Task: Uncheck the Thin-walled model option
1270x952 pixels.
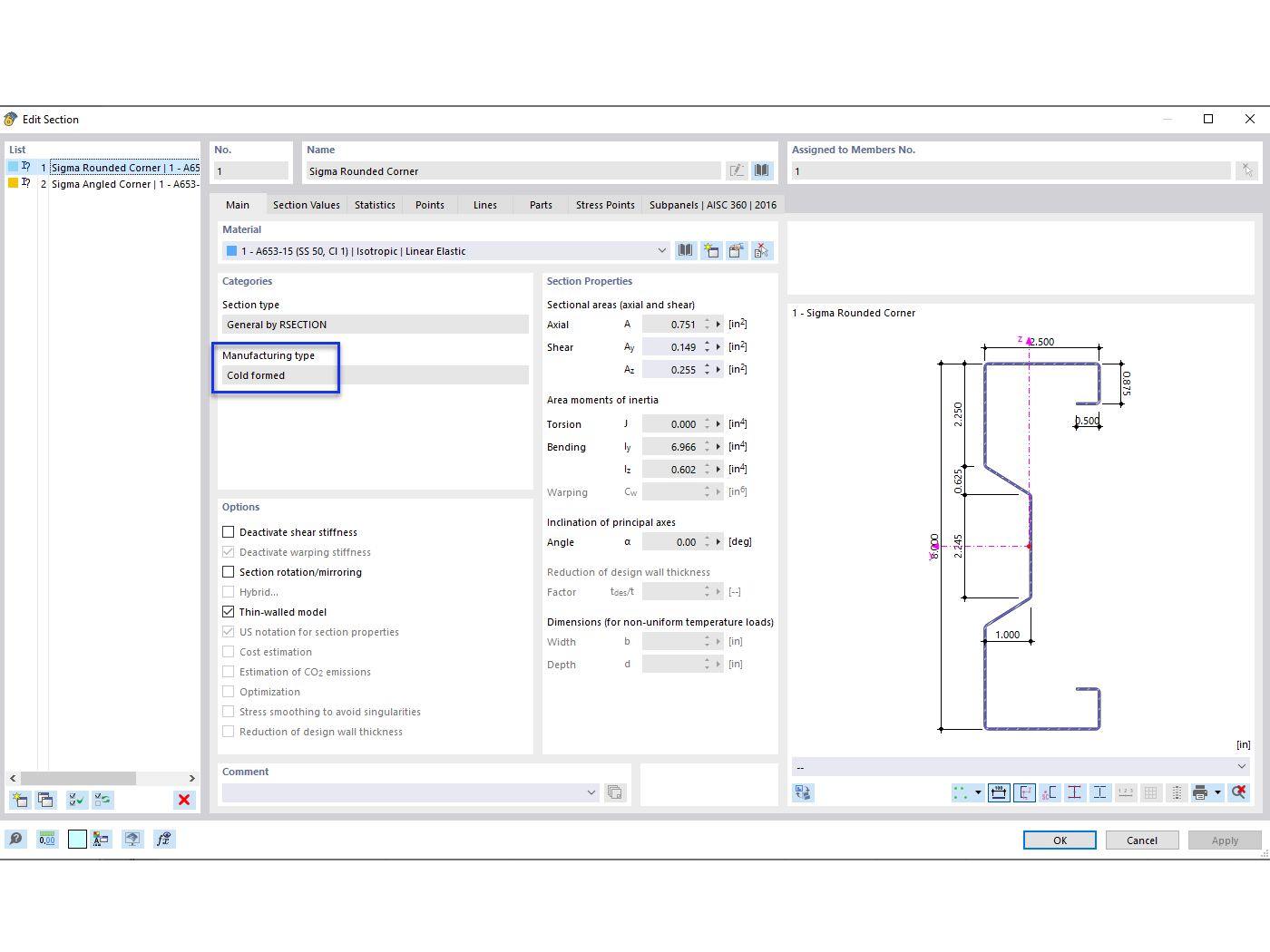Action: (x=228, y=611)
